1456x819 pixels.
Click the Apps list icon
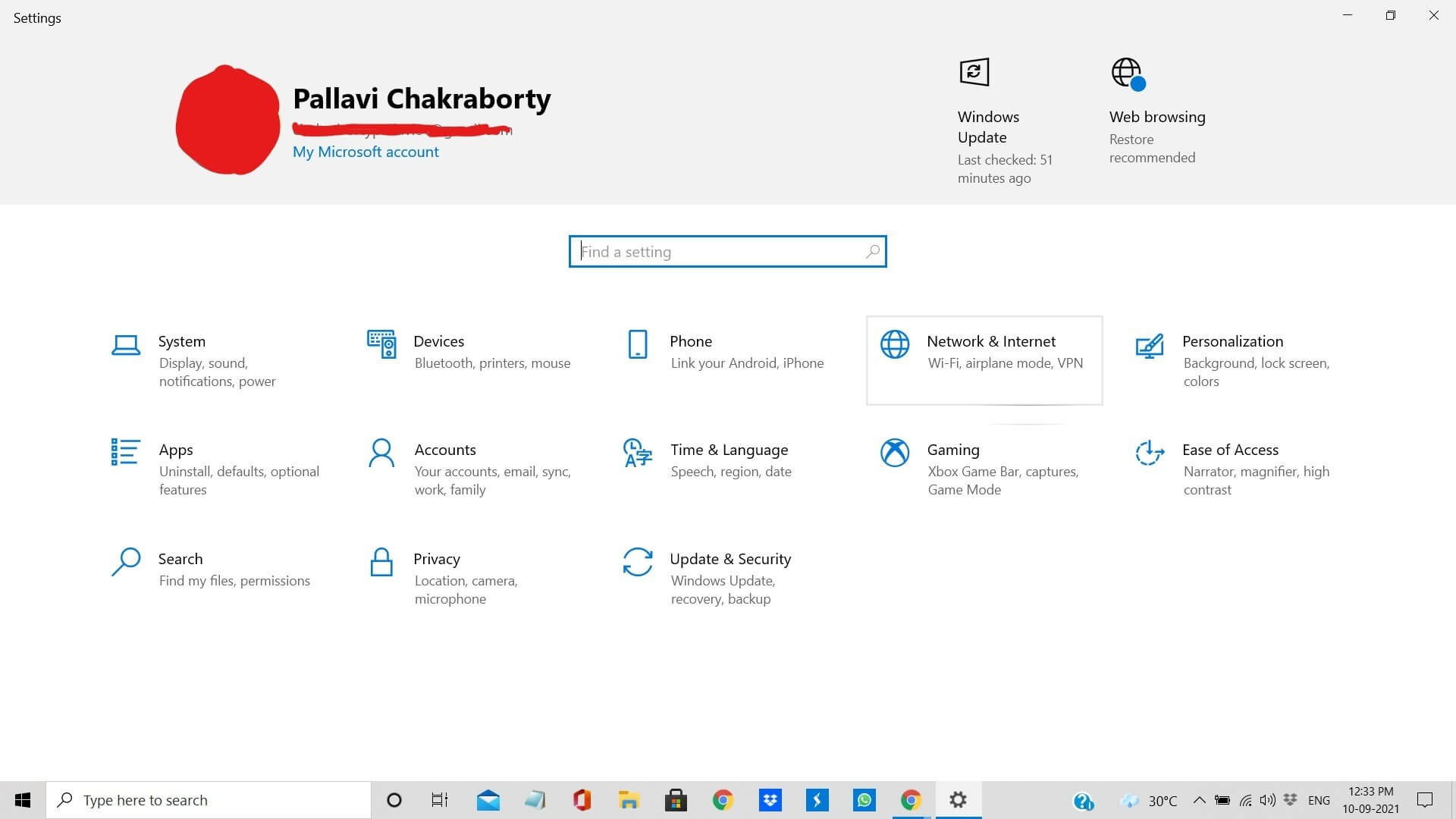(125, 452)
